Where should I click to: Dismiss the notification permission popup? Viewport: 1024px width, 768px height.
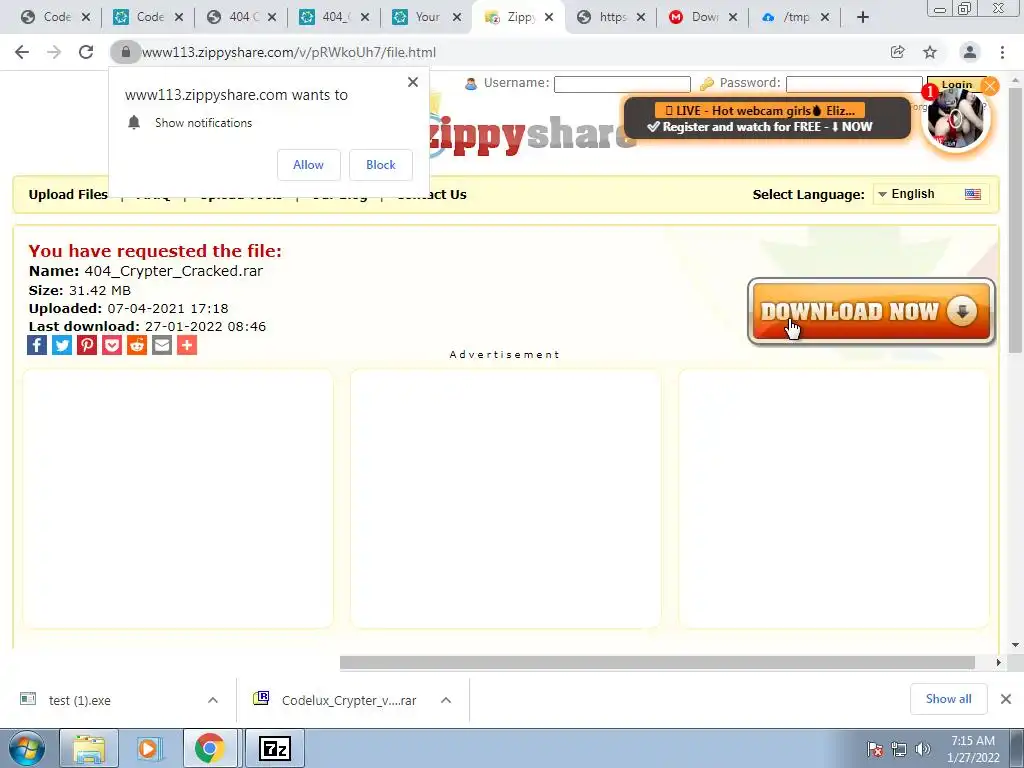(x=413, y=82)
